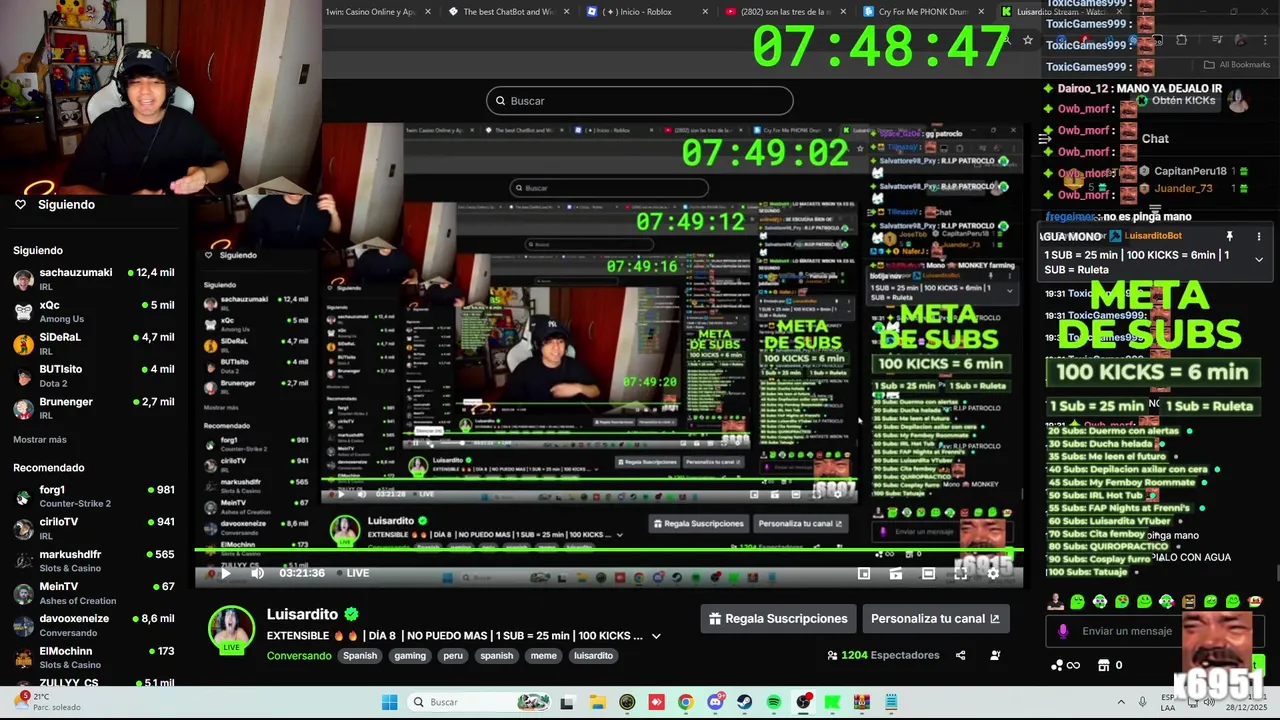1280x720 pixels.
Task: Play the stream with the play button
Action: click(225, 573)
